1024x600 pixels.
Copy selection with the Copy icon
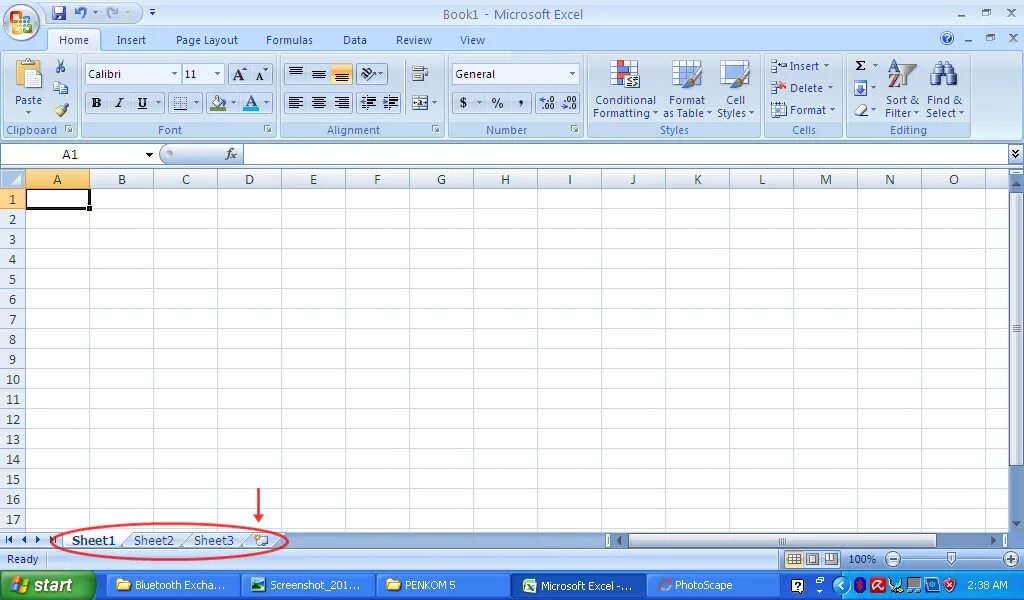[60, 88]
